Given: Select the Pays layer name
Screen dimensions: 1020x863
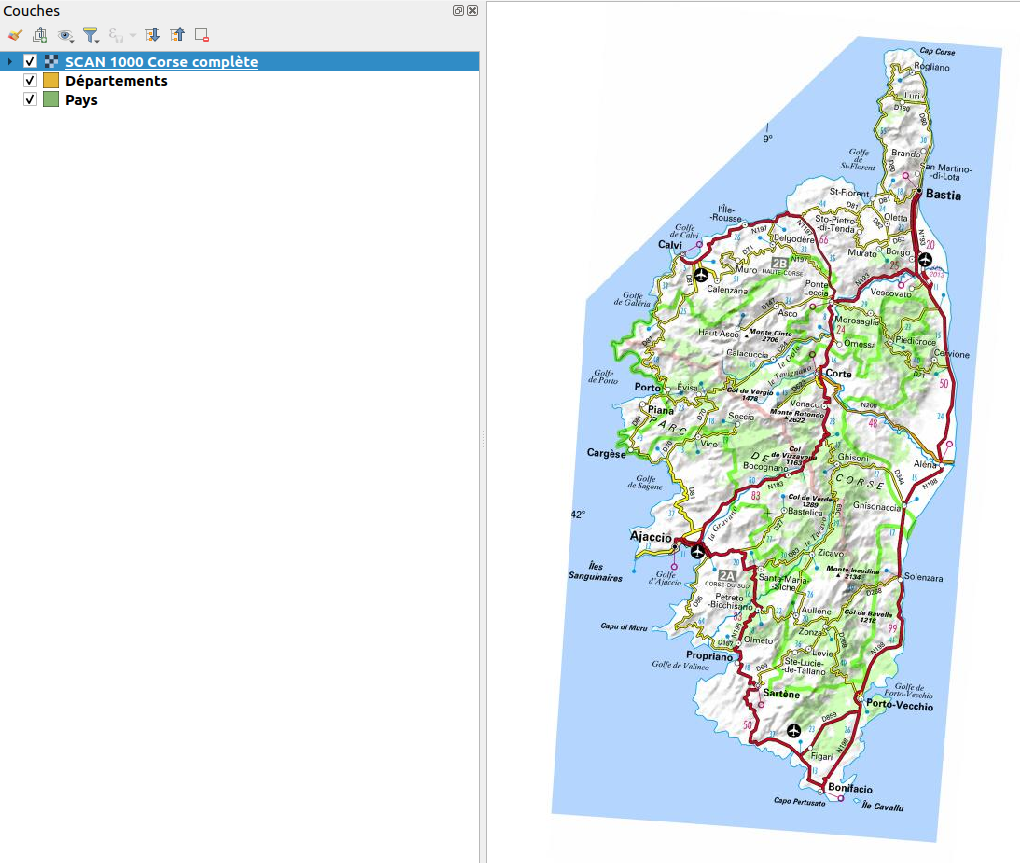Looking at the screenshot, I should click(81, 100).
